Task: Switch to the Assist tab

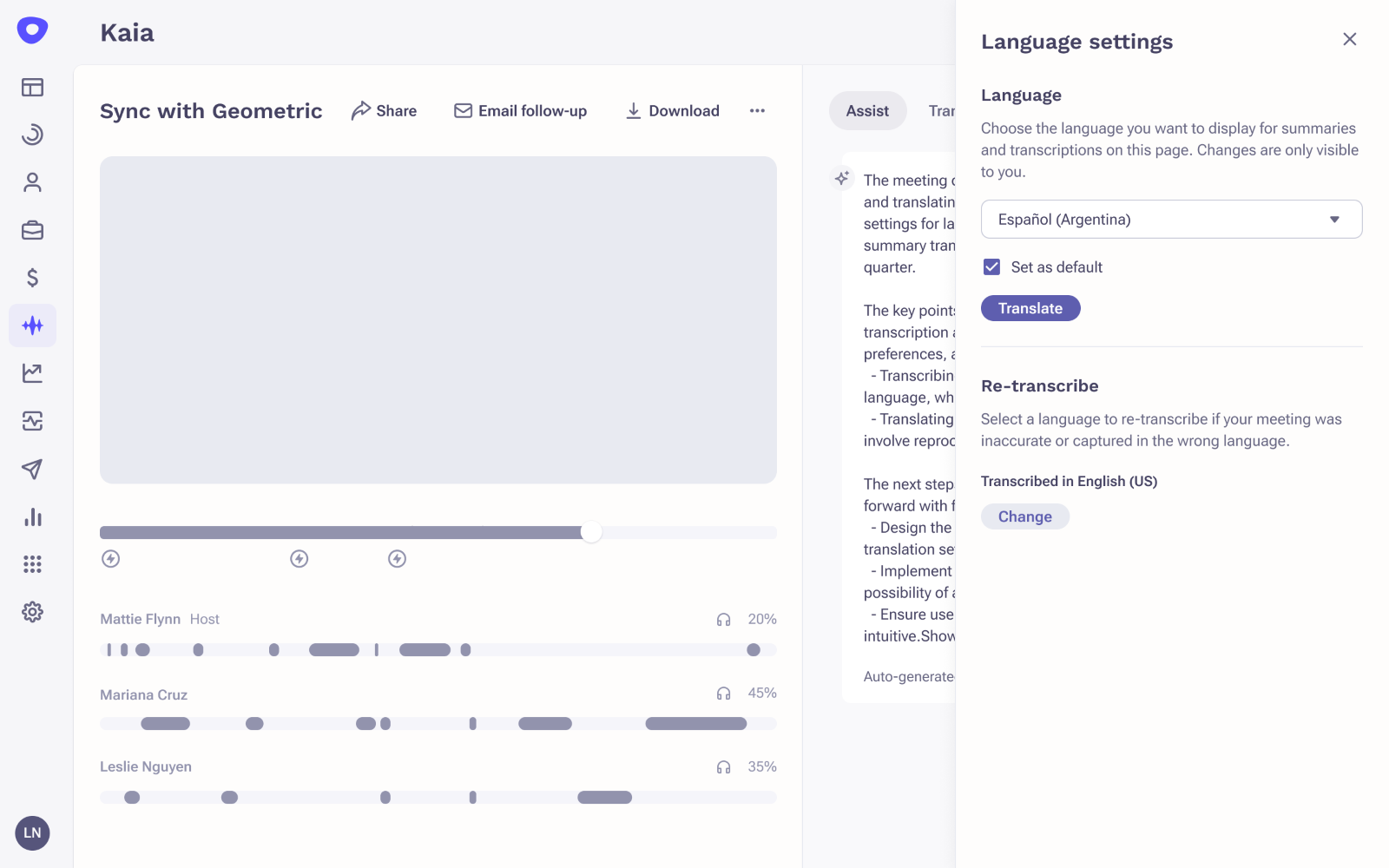Action: pos(866,111)
